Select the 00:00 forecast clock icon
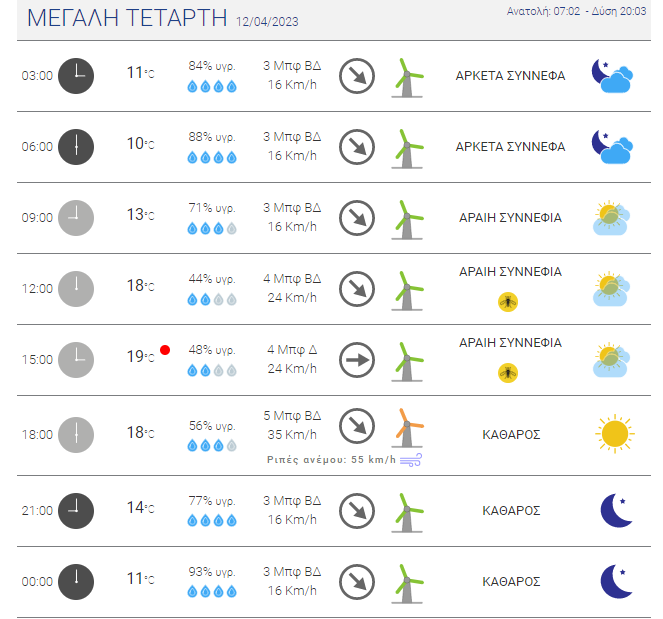The height and width of the screenshot is (619, 663). (x=76, y=581)
